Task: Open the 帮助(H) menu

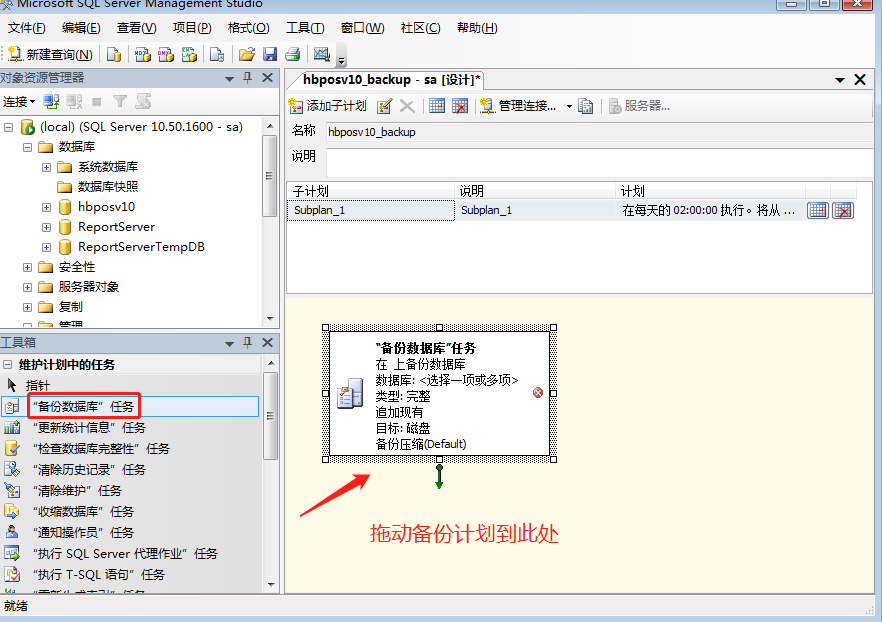Action: pos(477,28)
